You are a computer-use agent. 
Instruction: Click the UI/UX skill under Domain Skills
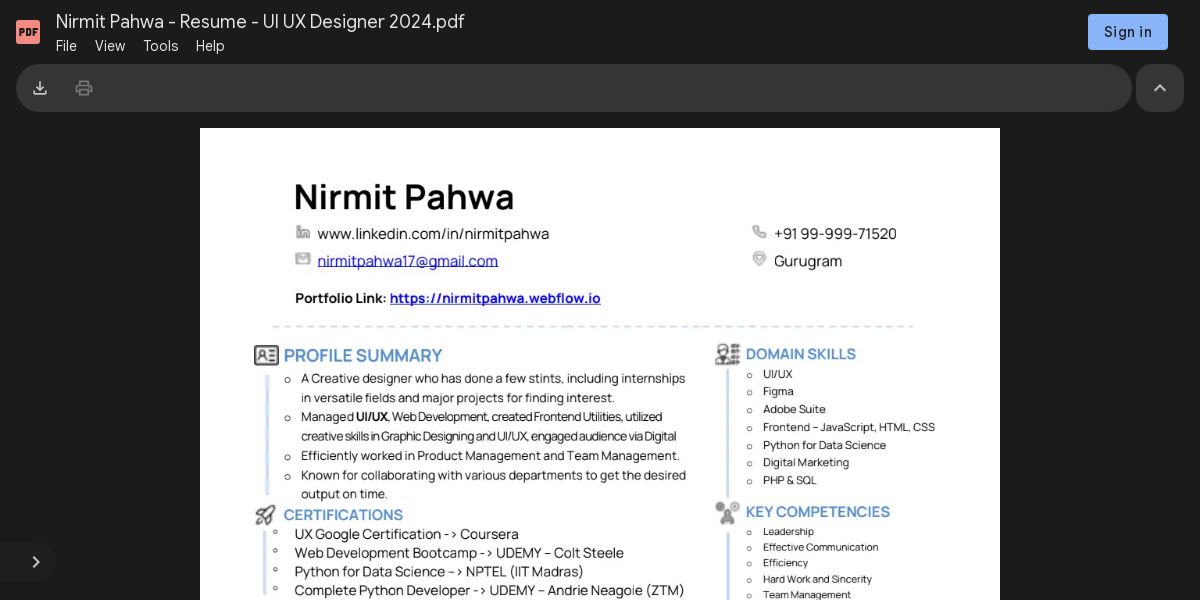[x=777, y=375]
